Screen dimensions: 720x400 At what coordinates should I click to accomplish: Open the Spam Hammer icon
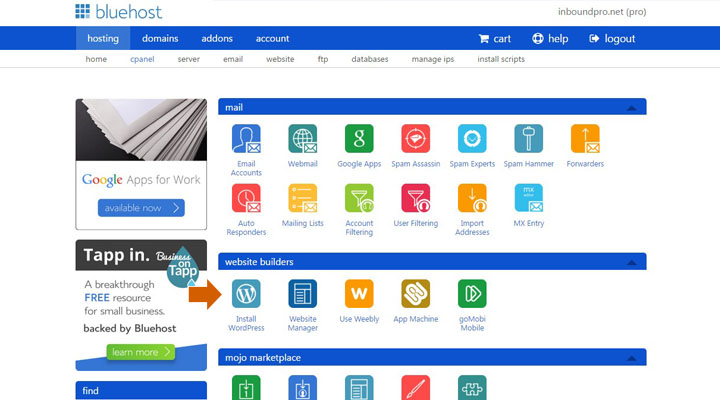click(x=529, y=139)
